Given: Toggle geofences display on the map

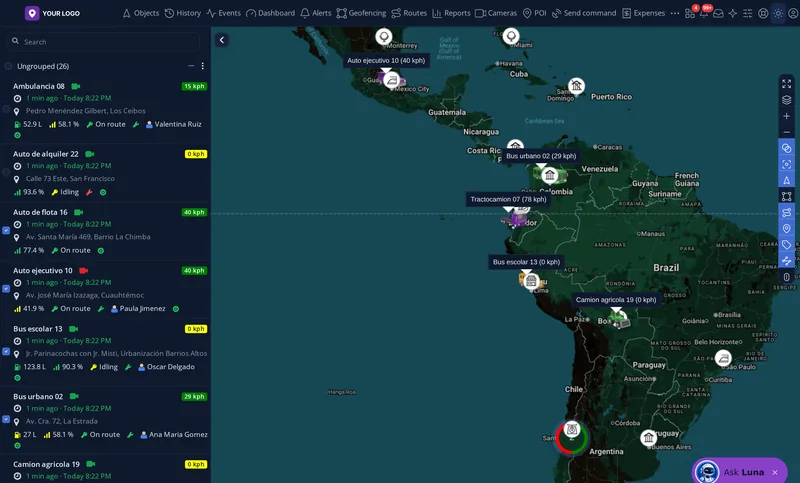Looking at the screenshot, I should point(787,196).
